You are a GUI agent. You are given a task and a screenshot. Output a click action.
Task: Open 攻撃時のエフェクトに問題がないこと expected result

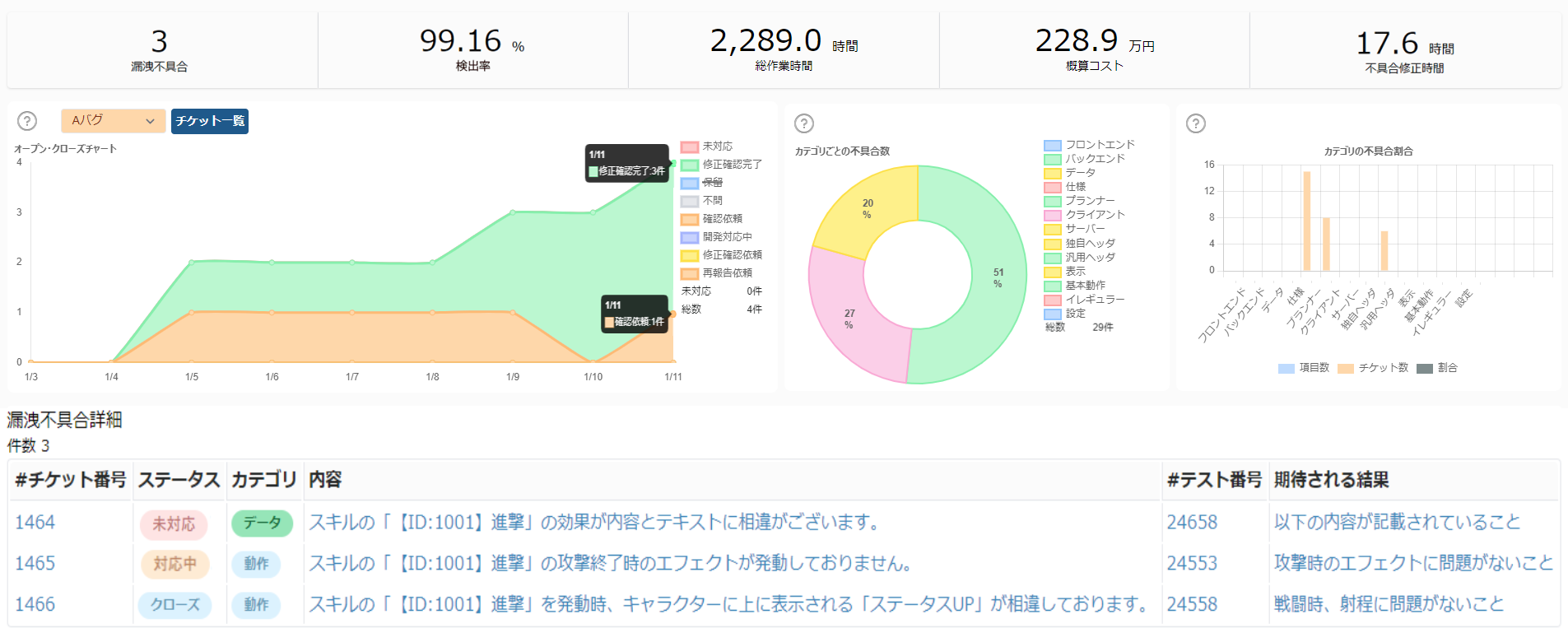(1413, 563)
